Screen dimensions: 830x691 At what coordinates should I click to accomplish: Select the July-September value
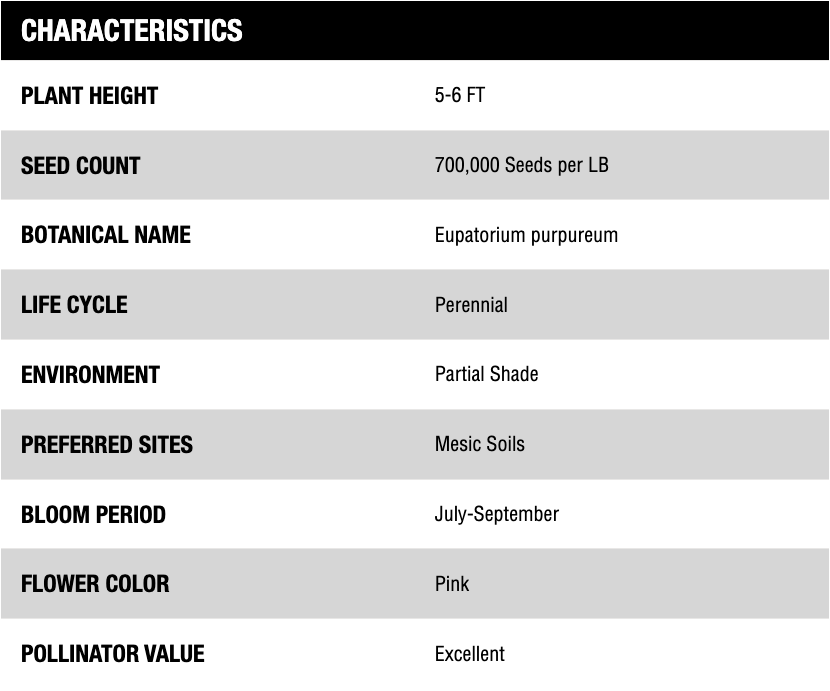(x=496, y=514)
